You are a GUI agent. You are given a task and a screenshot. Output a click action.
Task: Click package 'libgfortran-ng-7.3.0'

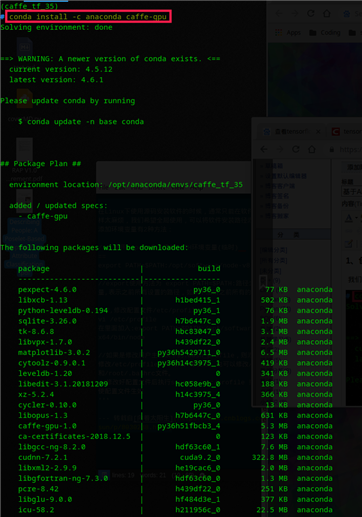pos(63,479)
